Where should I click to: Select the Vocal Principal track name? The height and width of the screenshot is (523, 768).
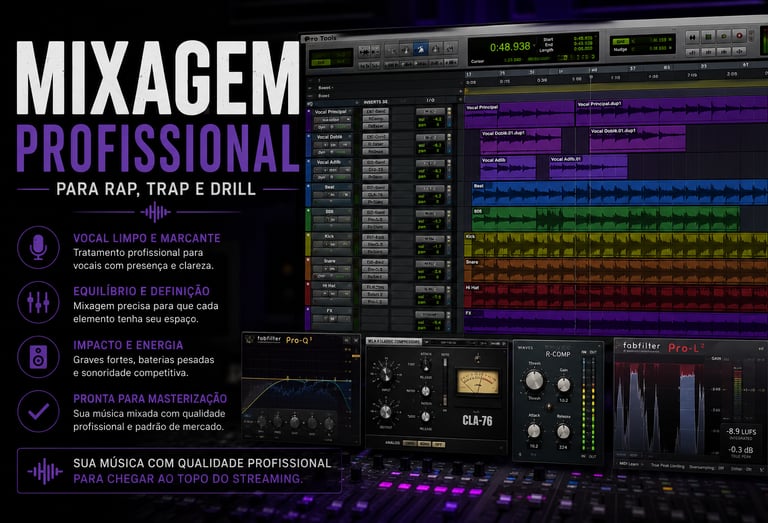[x=331, y=112]
